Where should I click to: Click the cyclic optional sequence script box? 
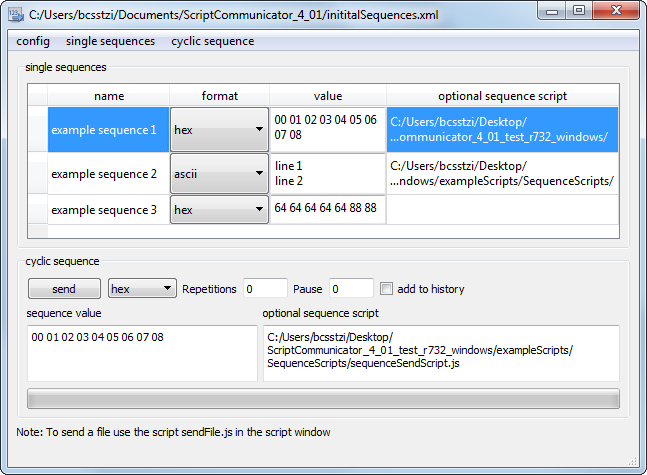pyautogui.click(x=441, y=353)
